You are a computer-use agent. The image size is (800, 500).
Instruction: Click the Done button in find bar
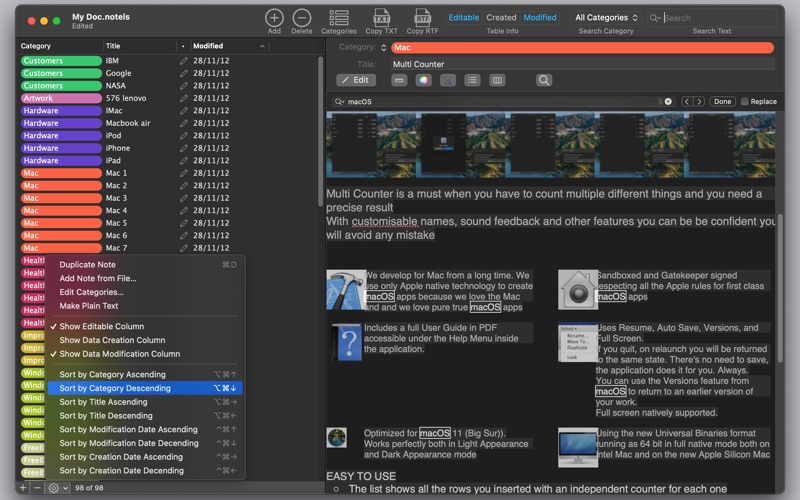click(722, 102)
